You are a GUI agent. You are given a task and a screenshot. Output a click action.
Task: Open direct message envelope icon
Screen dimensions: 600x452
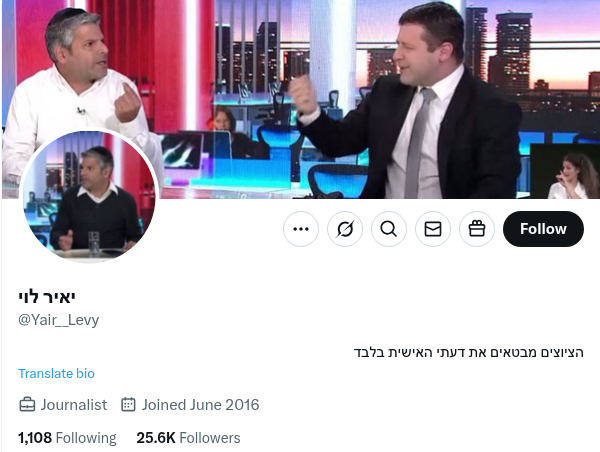pos(433,229)
